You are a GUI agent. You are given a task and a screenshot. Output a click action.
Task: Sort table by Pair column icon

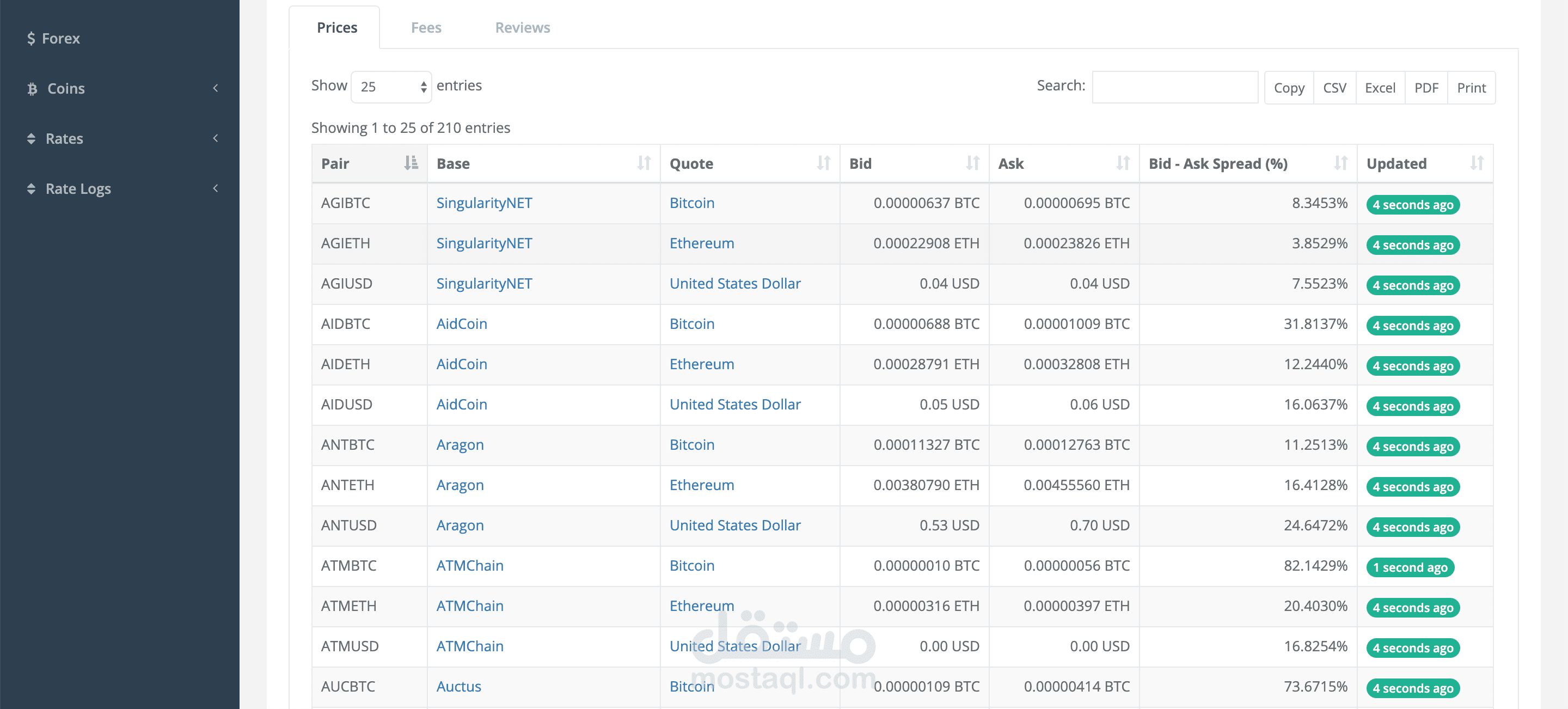tap(412, 163)
